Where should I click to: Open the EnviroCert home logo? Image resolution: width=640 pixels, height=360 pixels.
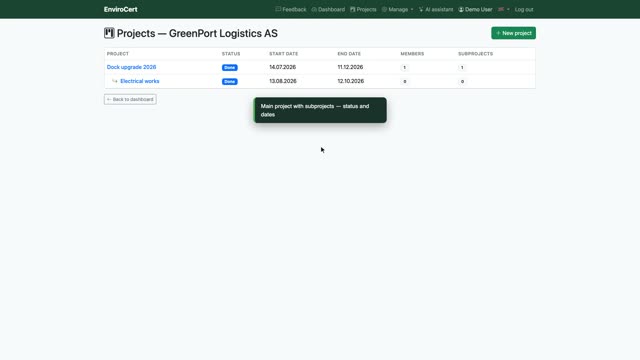pyautogui.click(x=120, y=9)
